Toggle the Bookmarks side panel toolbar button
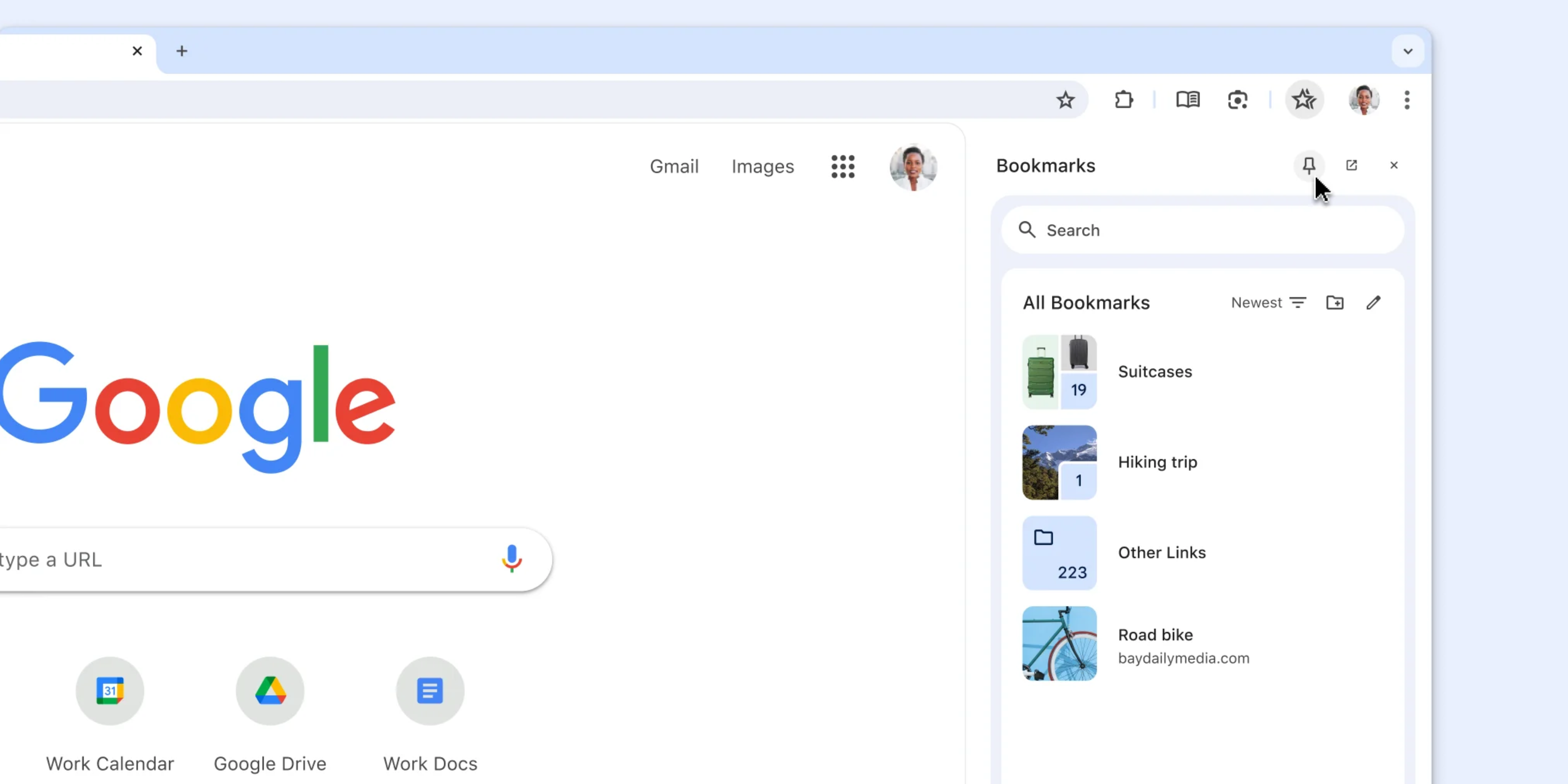The height and width of the screenshot is (784, 1568). (x=1304, y=100)
